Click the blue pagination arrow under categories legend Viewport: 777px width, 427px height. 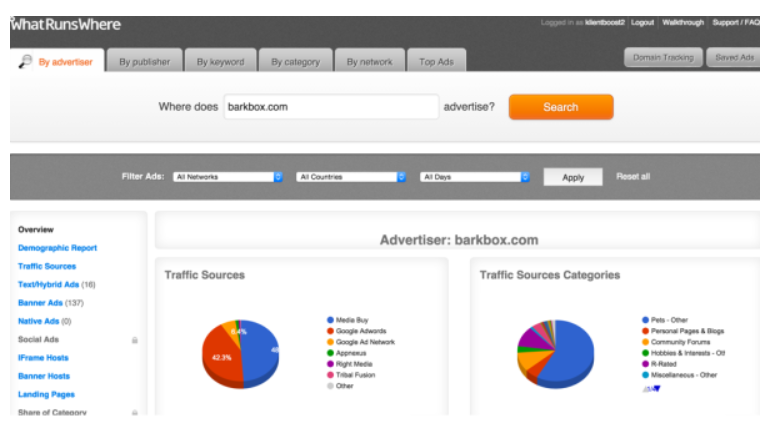pyautogui.click(x=657, y=389)
